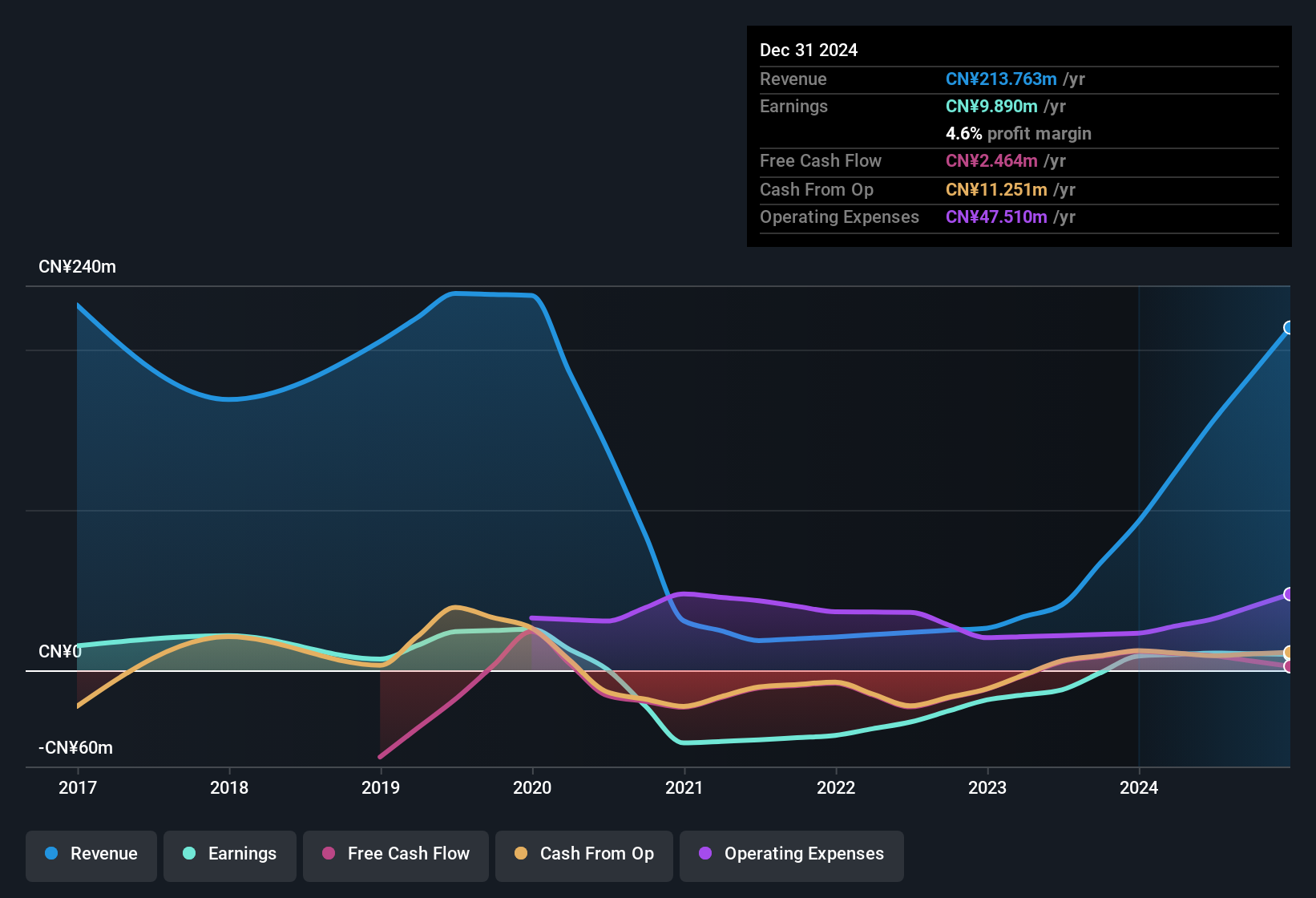The height and width of the screenshot is (898, 1316).
Task: Select the 2017 axis label
Action: click(x=77, y=788)
